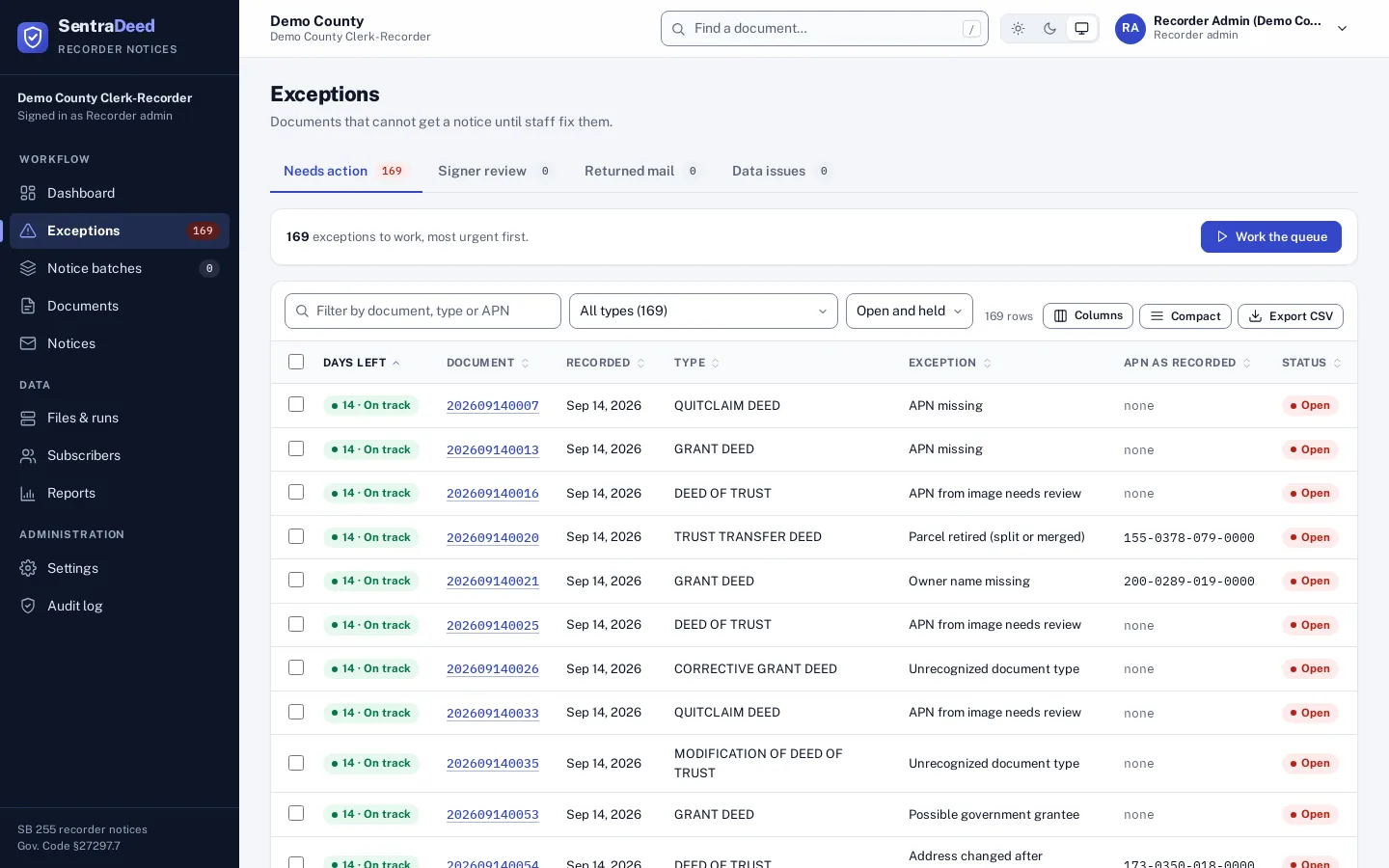Switch to the Signer review tab
Viewport: 1389px width, 868px height.
(x=496, y=171)
